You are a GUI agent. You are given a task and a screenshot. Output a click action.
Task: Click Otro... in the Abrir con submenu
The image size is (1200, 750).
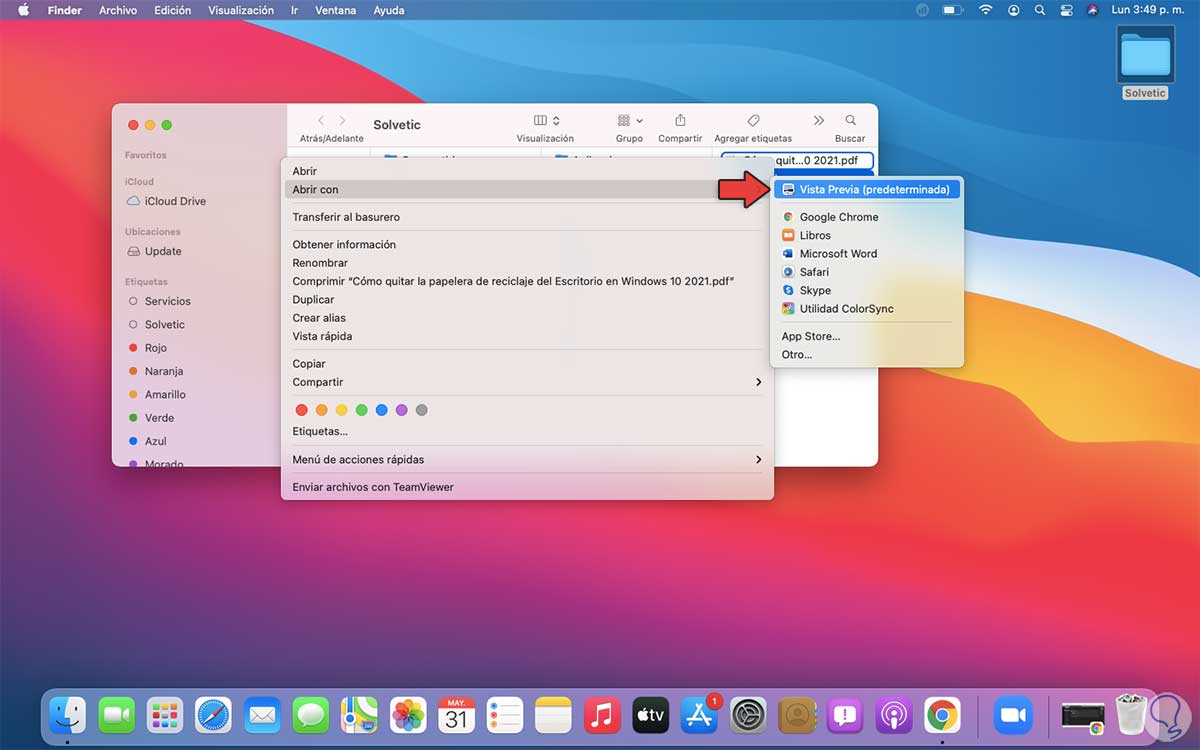tap(797, 354)
